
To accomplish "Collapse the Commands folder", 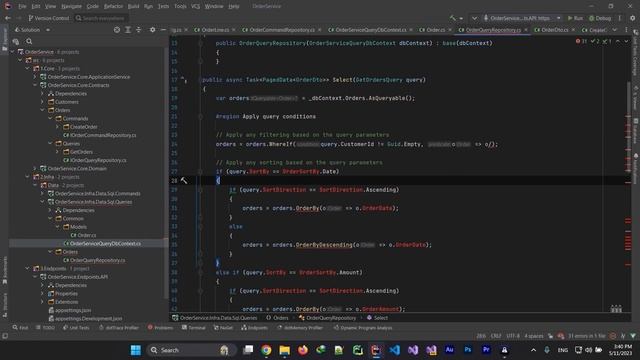I will tap(50, 118).
